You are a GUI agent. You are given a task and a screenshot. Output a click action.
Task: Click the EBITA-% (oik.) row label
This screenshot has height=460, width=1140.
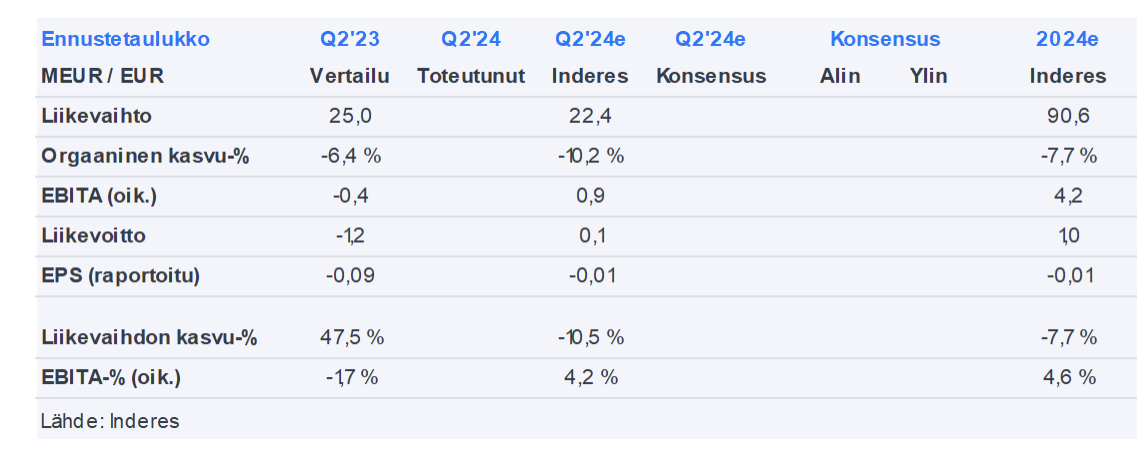point(112,377)
